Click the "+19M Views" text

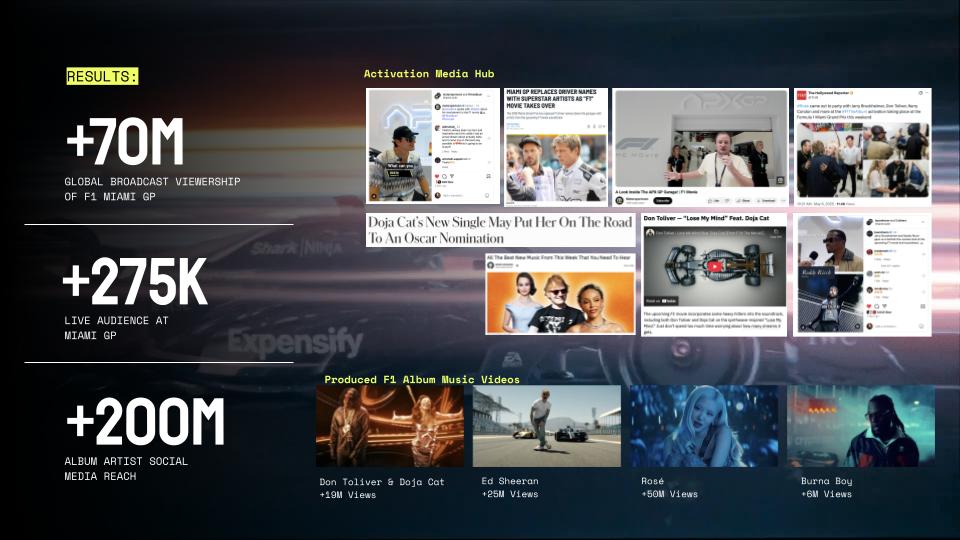click(x=348, y=495)
